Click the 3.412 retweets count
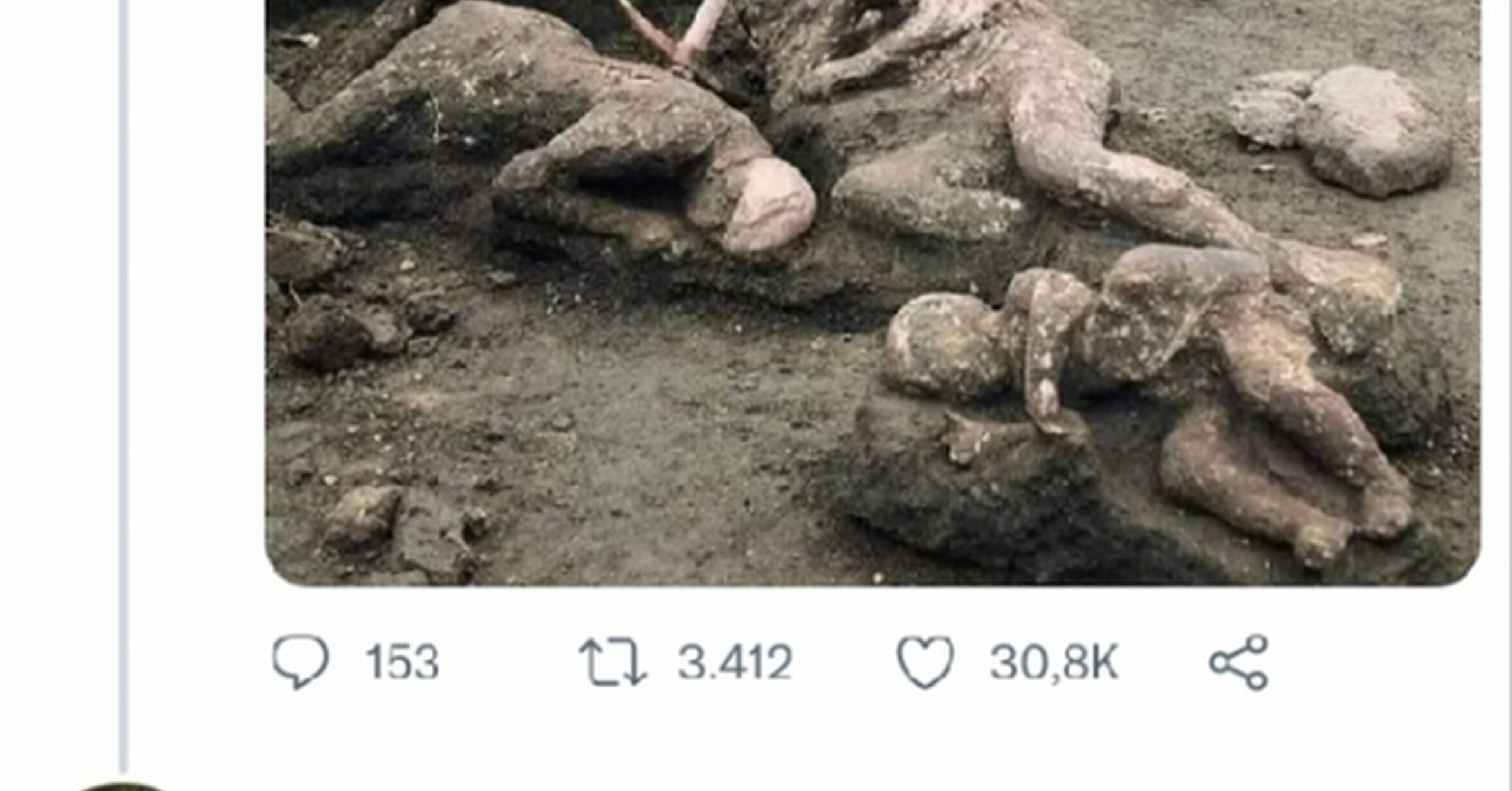Screen dimensions: 1512x791 tap(735, 662)
